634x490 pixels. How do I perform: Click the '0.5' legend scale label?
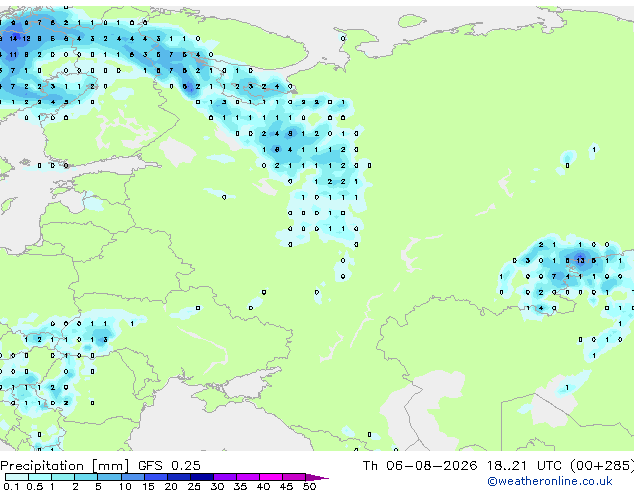[x=35, y=486]
